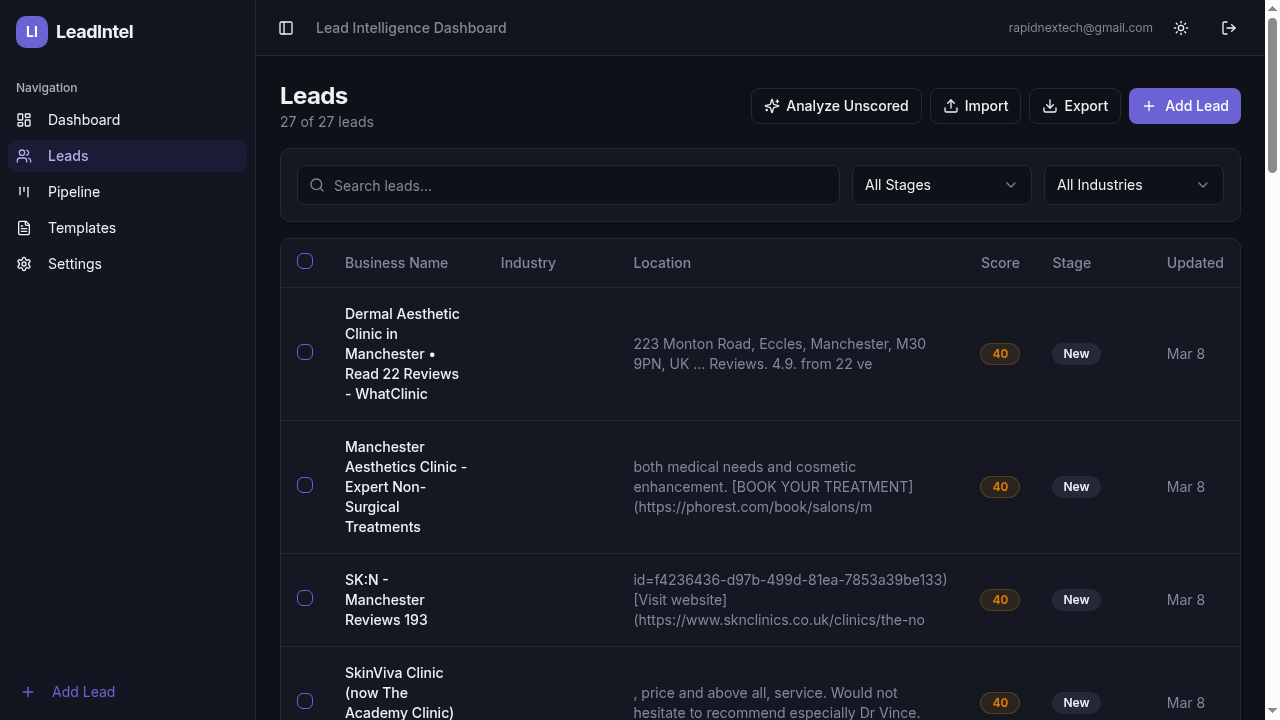Open Settings from navigation
This screenshot has height=720, width=1280.
(127, 264)
